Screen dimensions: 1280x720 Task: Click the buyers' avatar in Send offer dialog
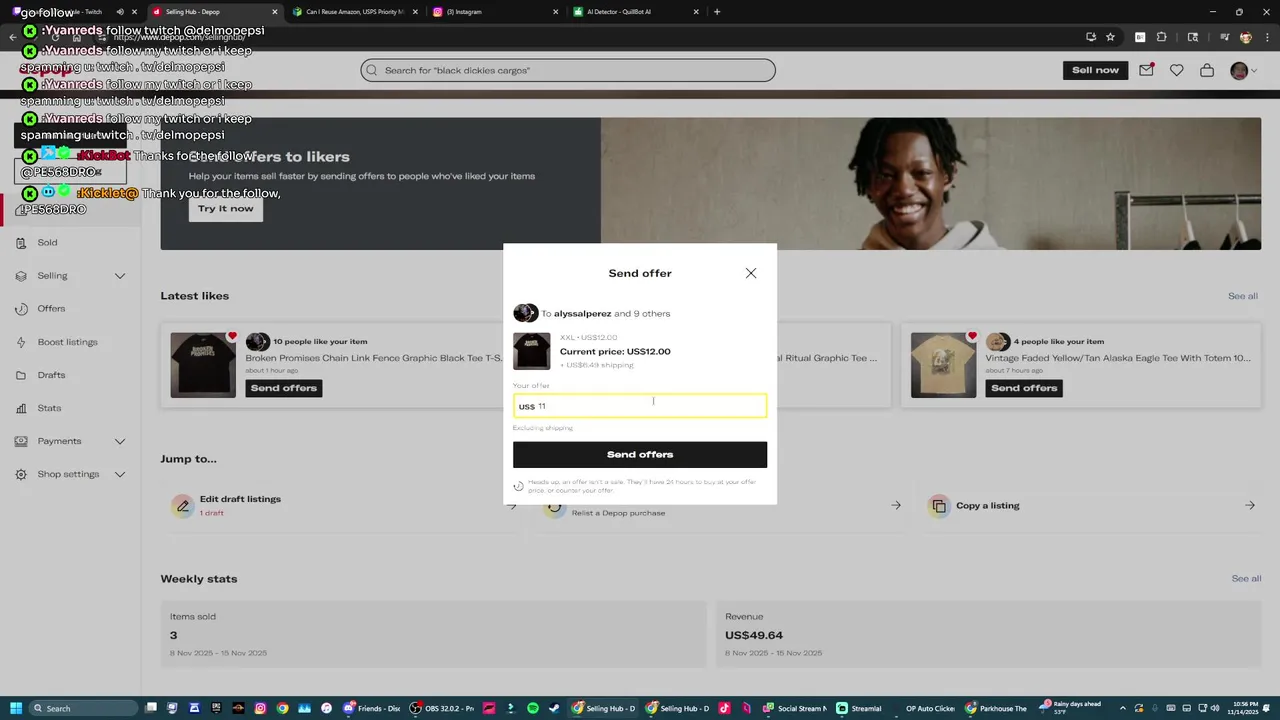(x=525, y=313)
